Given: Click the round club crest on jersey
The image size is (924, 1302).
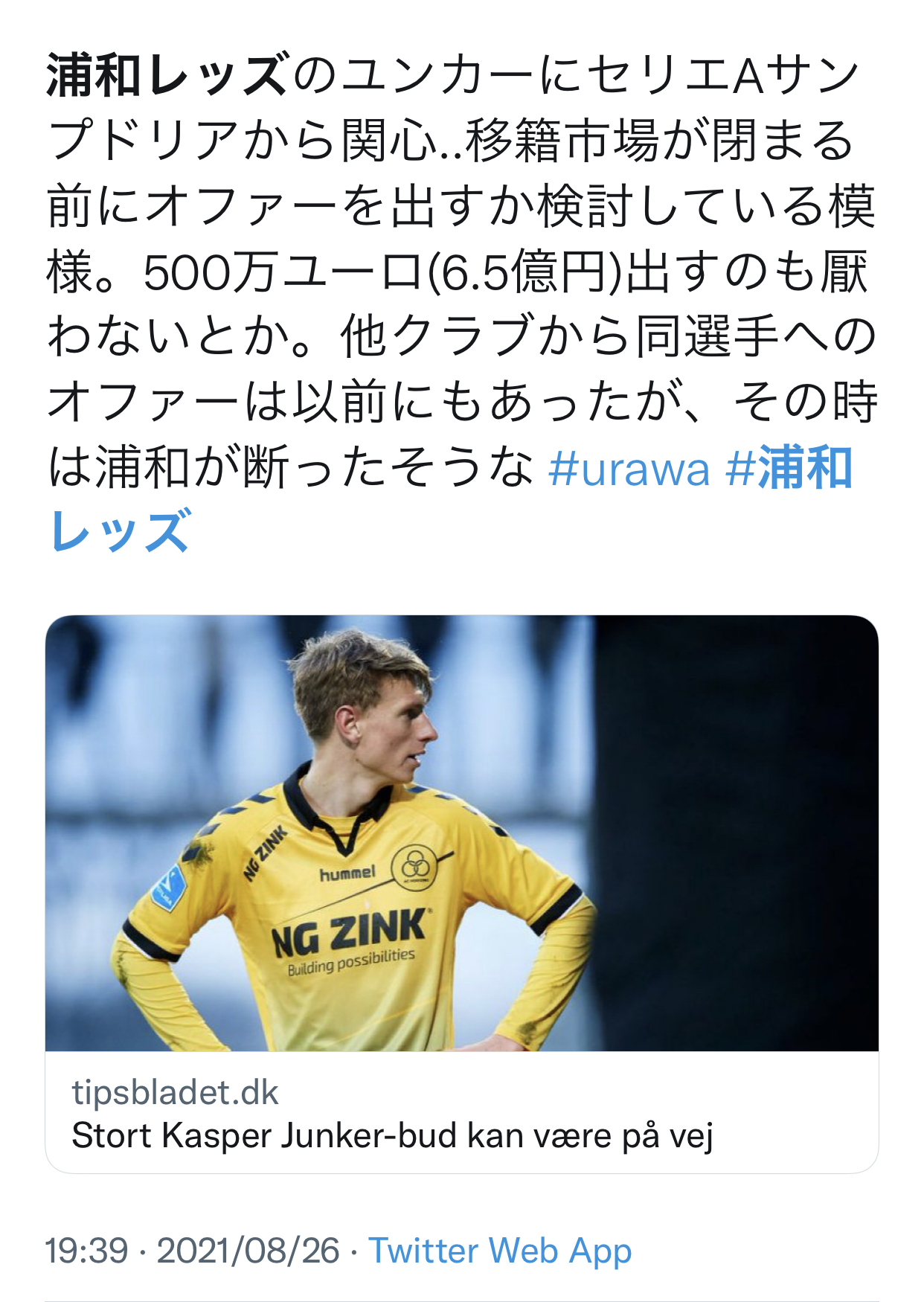Looking at the screenshot, I should (415, 865).
